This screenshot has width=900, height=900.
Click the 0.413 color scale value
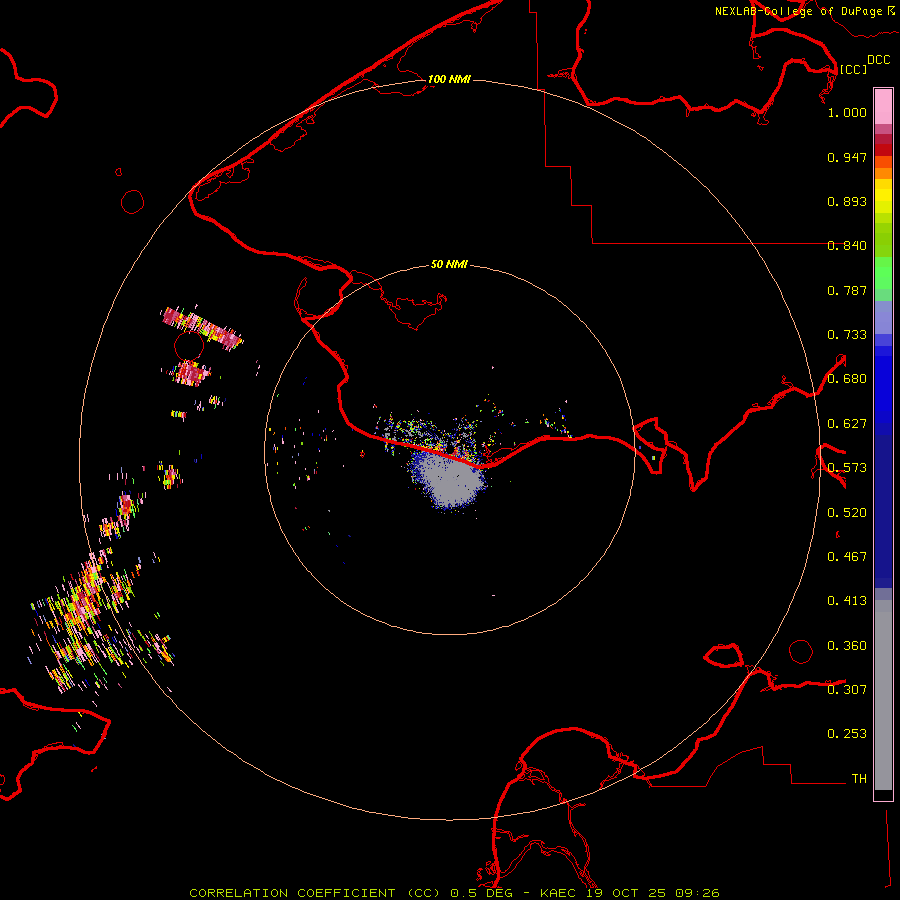[x=847, y=601]
